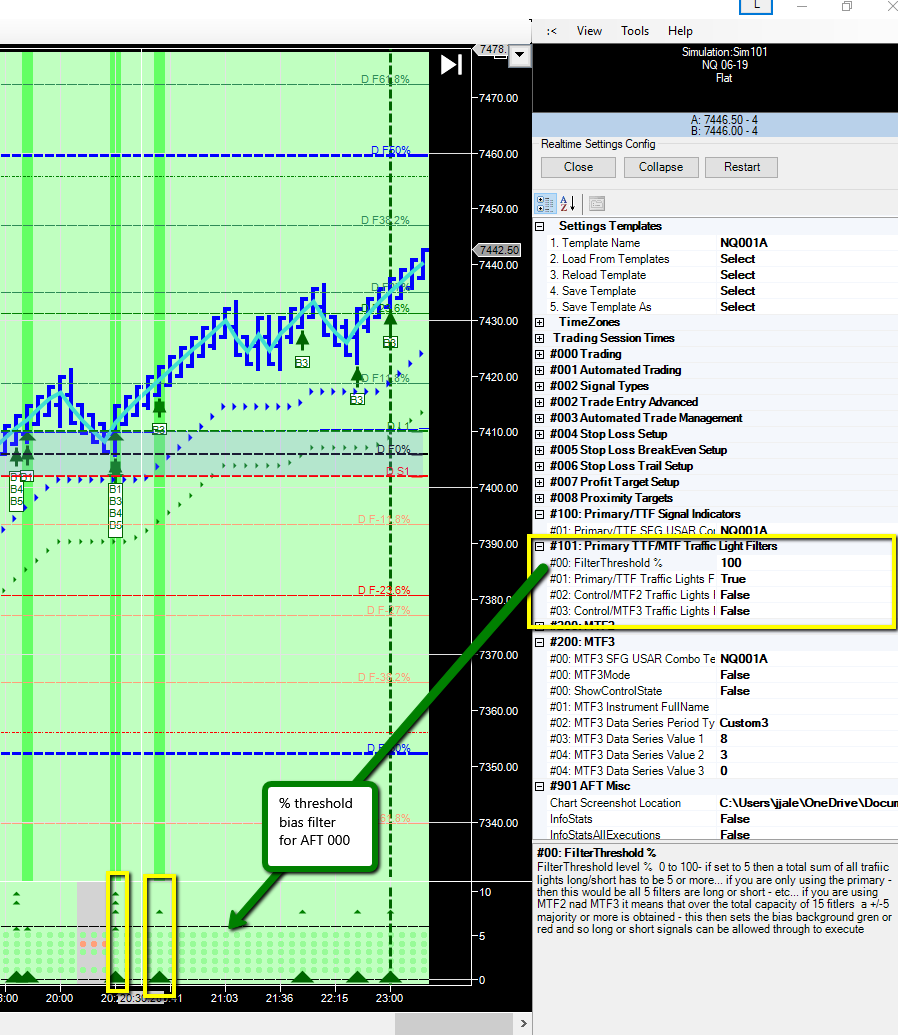The image size is (898, 1035).
Task: Click the skip-to-end arrow on chart
Action: (x=451, y=64)
